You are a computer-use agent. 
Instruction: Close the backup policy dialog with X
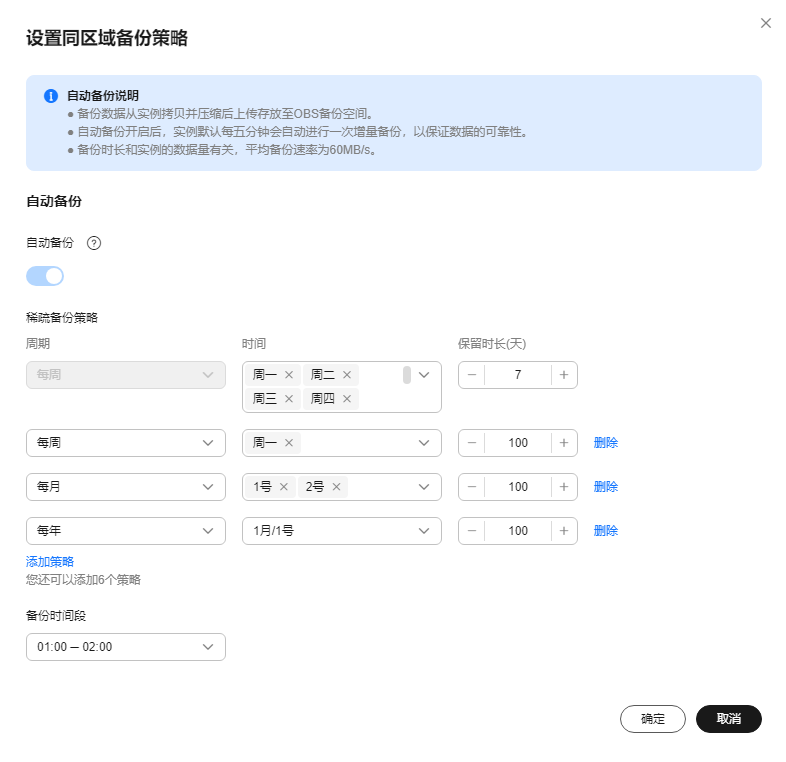[766, 23]
